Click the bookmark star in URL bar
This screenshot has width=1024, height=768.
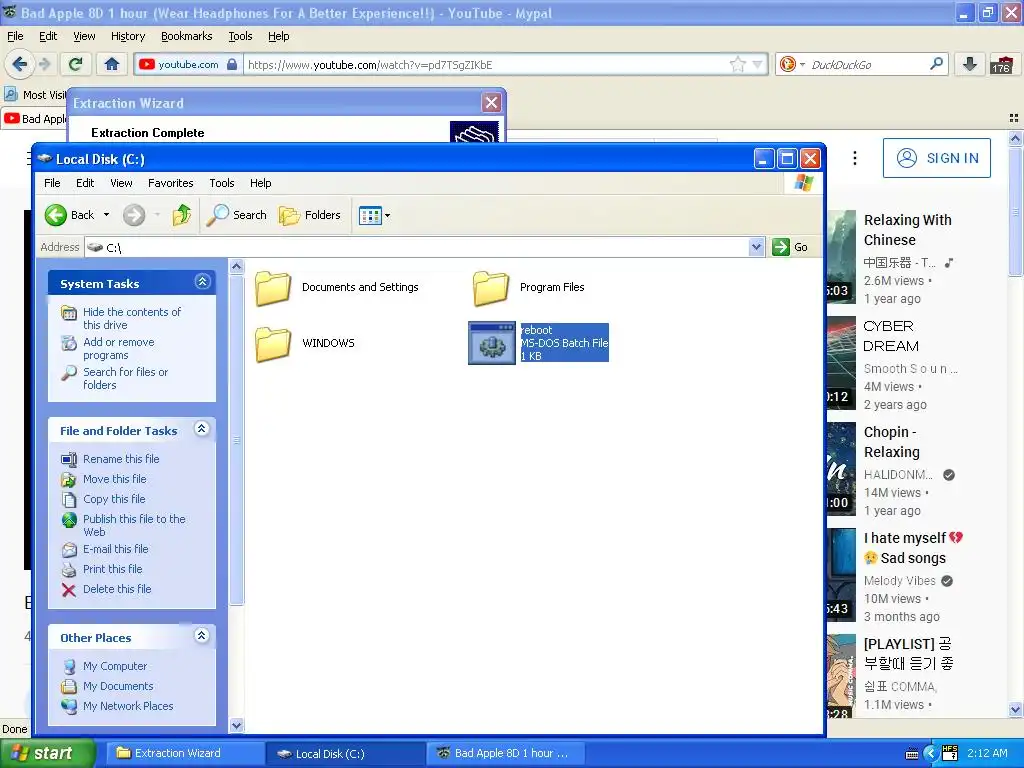point(737,64)
